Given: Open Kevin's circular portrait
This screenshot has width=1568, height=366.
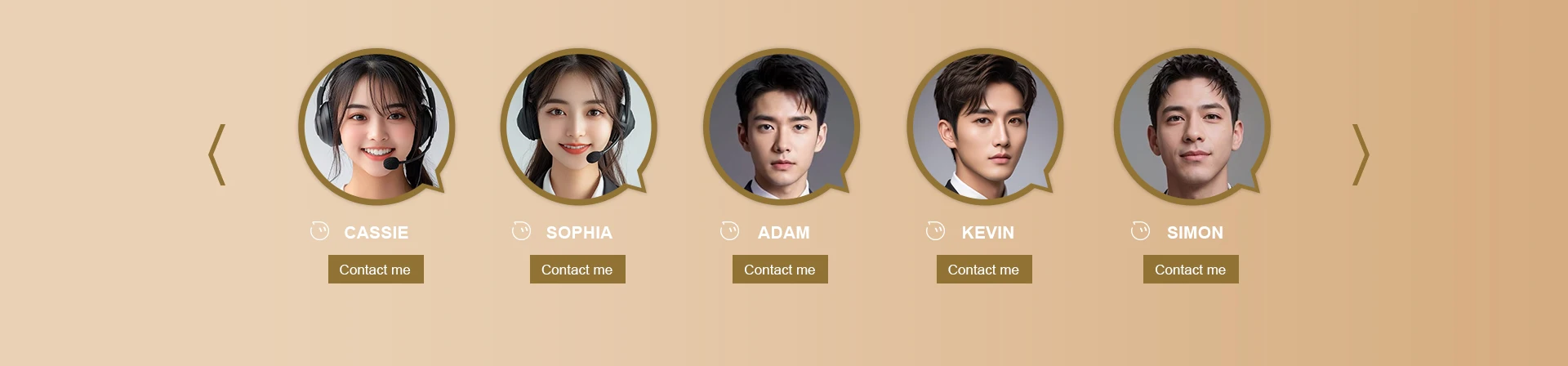Looking at the screenshot, I should 985,127.
